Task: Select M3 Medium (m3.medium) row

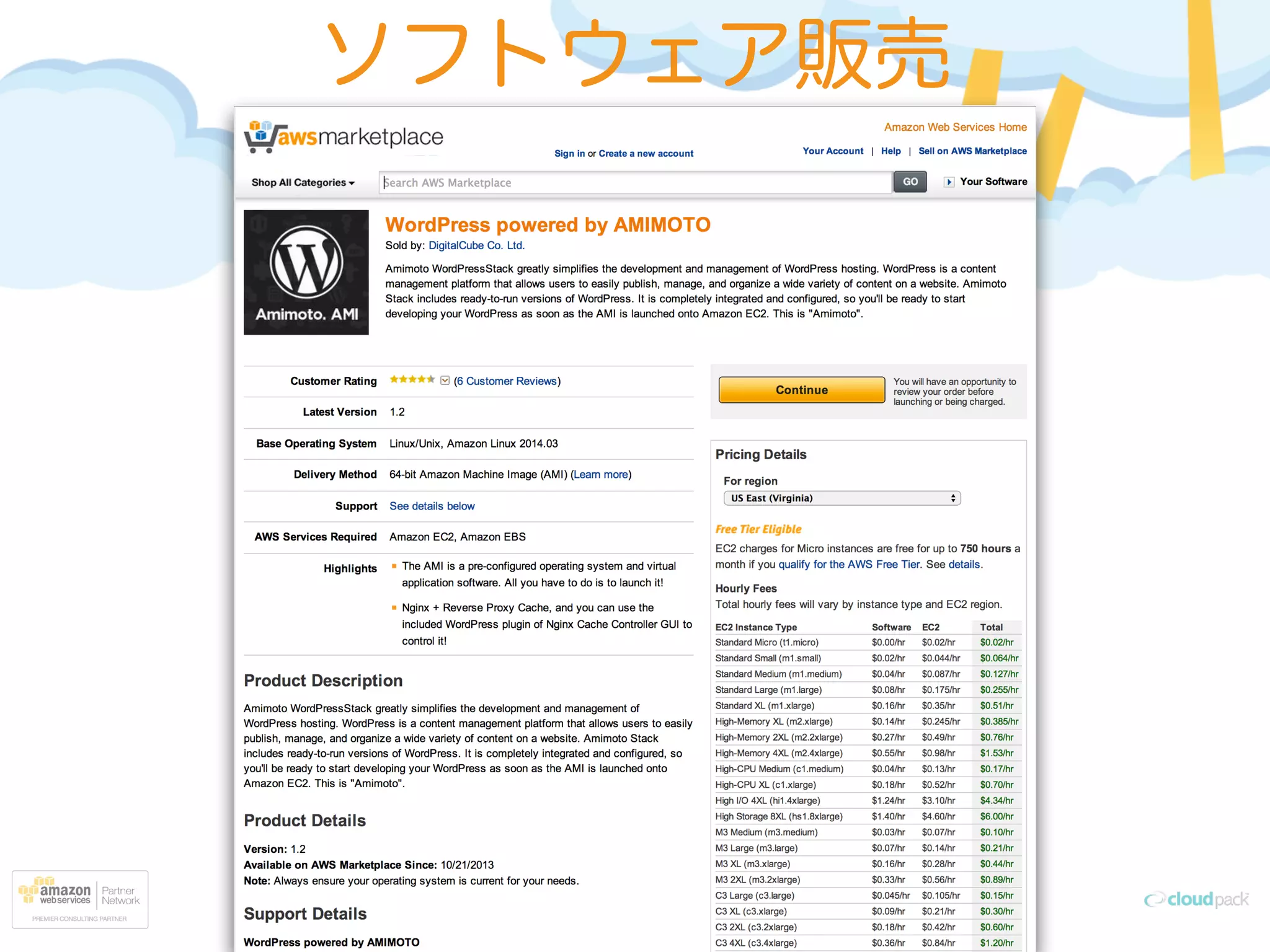Action: tap(868, 832)
